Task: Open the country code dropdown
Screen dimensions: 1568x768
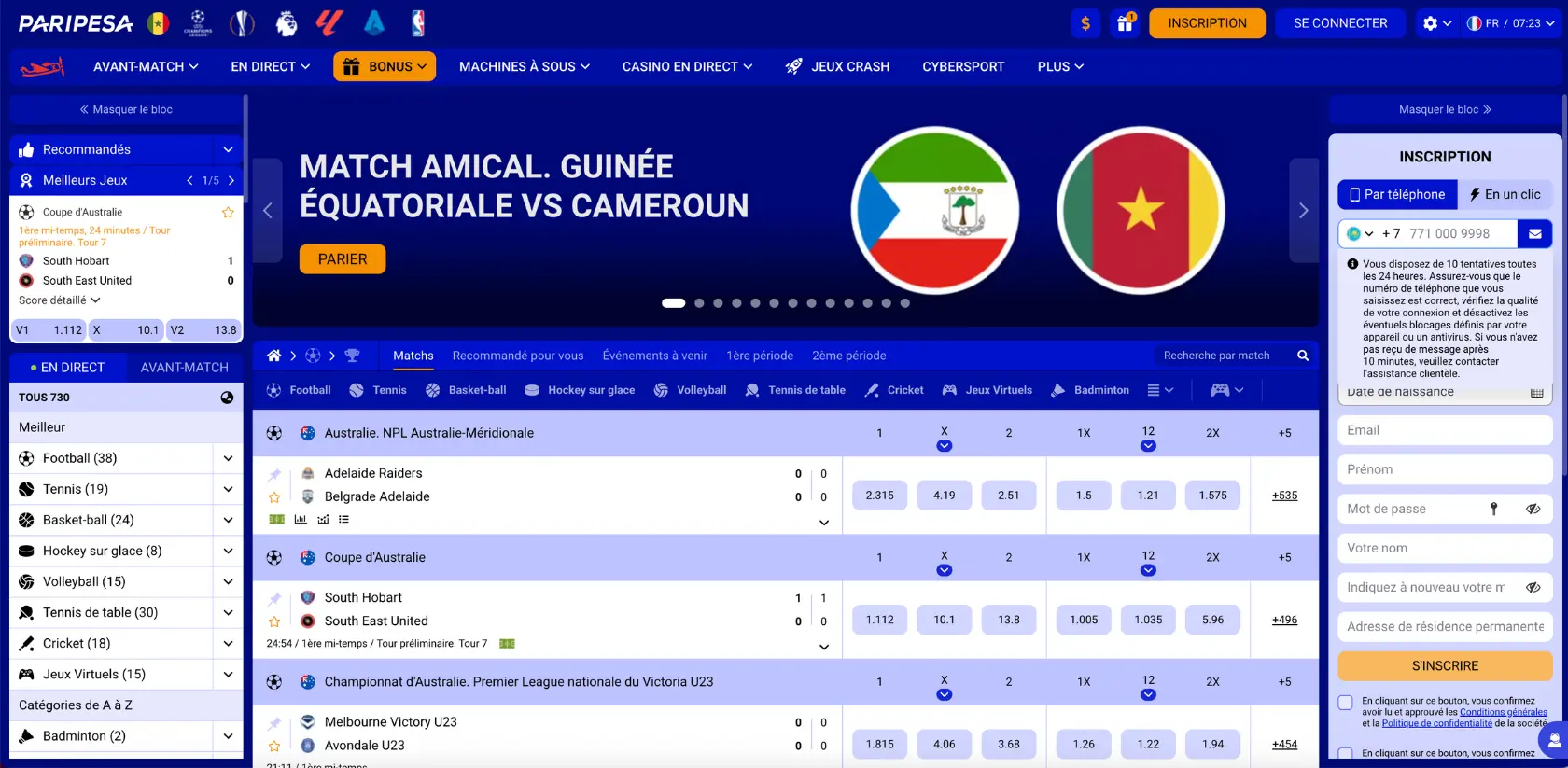Action: tap(1360, 233)
